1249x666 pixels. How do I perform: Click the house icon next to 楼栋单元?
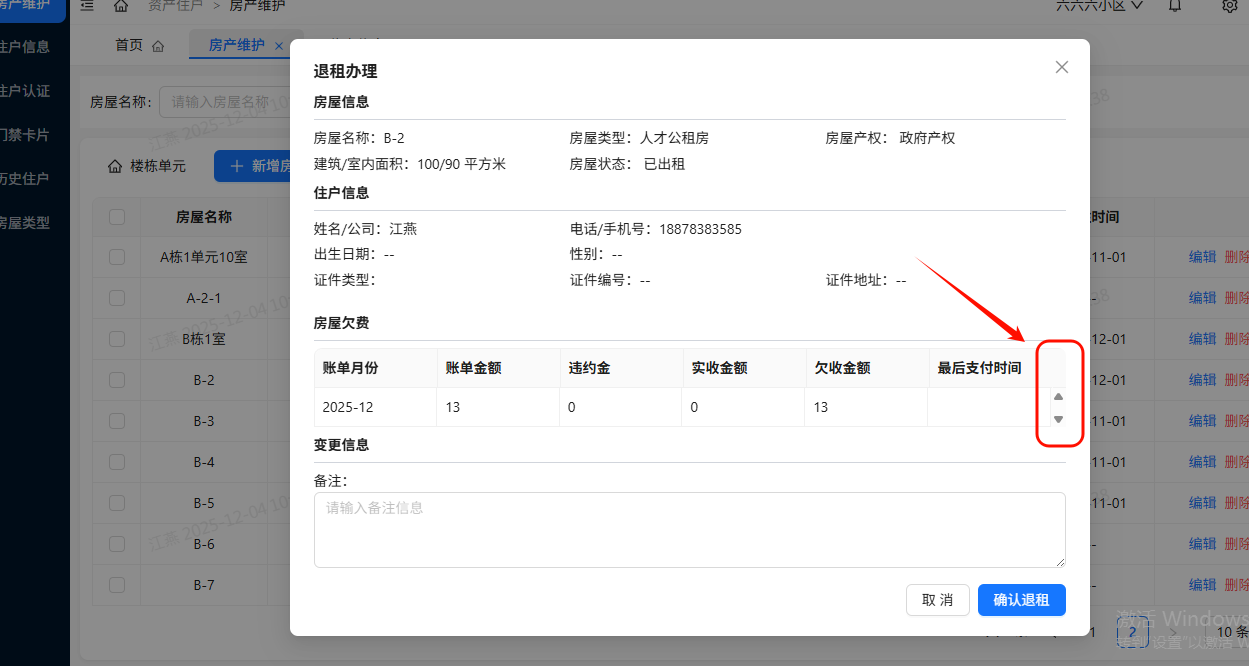[x=114, y=166]
